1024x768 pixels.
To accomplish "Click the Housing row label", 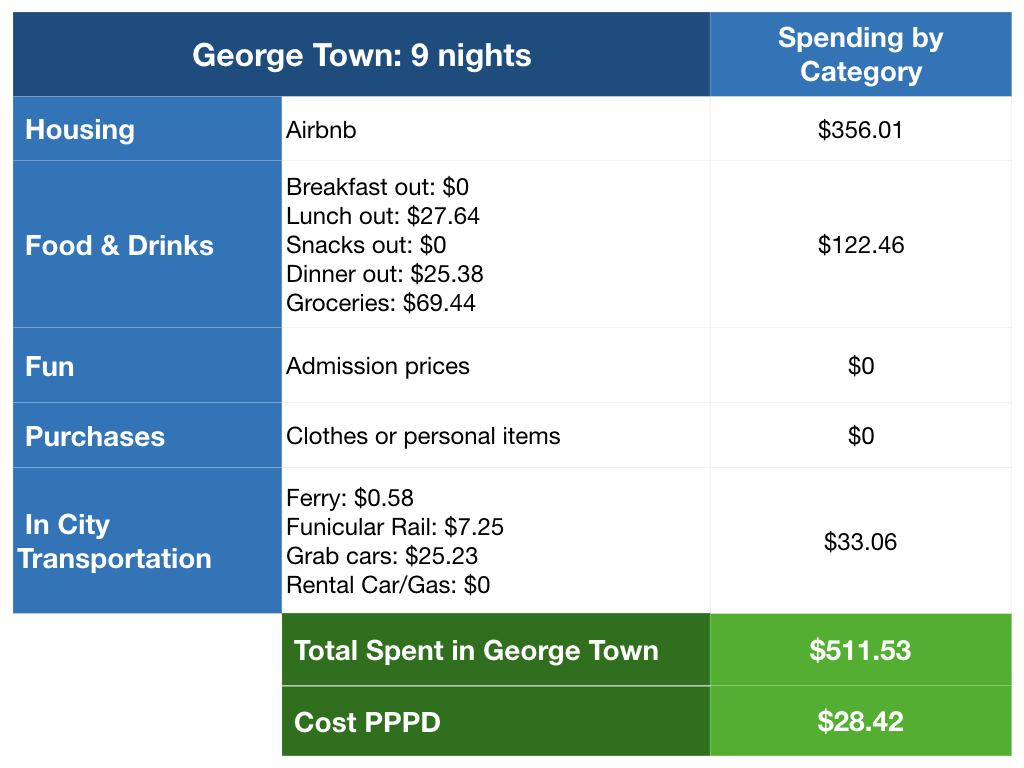I will click(80, 129).
